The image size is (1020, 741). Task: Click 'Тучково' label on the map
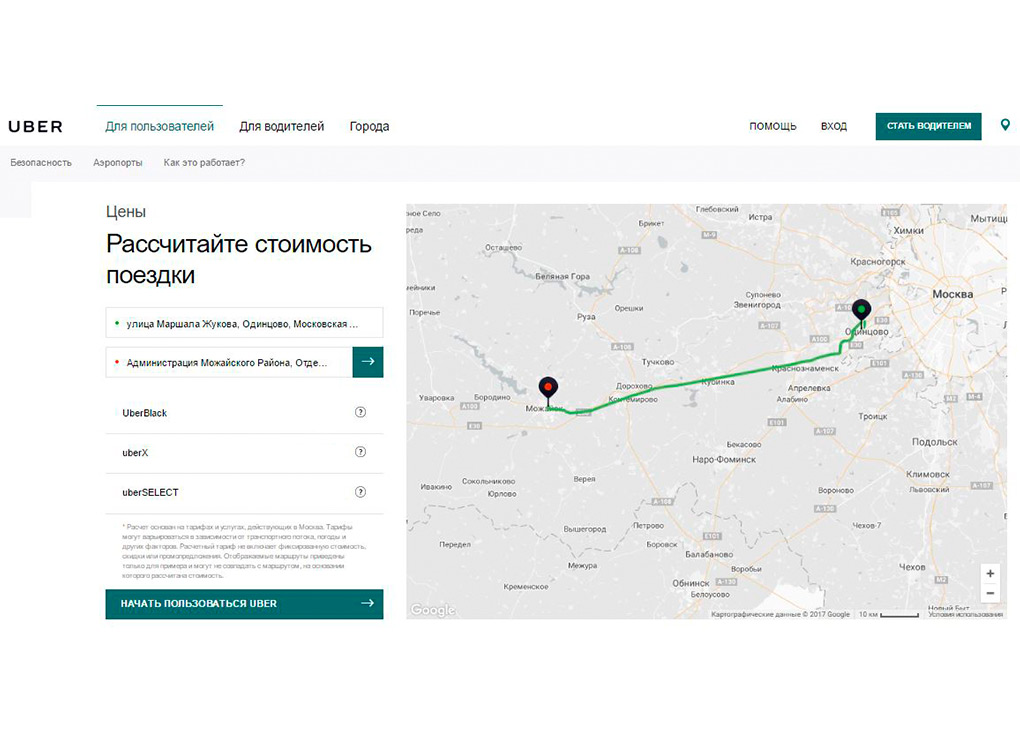pyautogui.click(x=658, y=362)
